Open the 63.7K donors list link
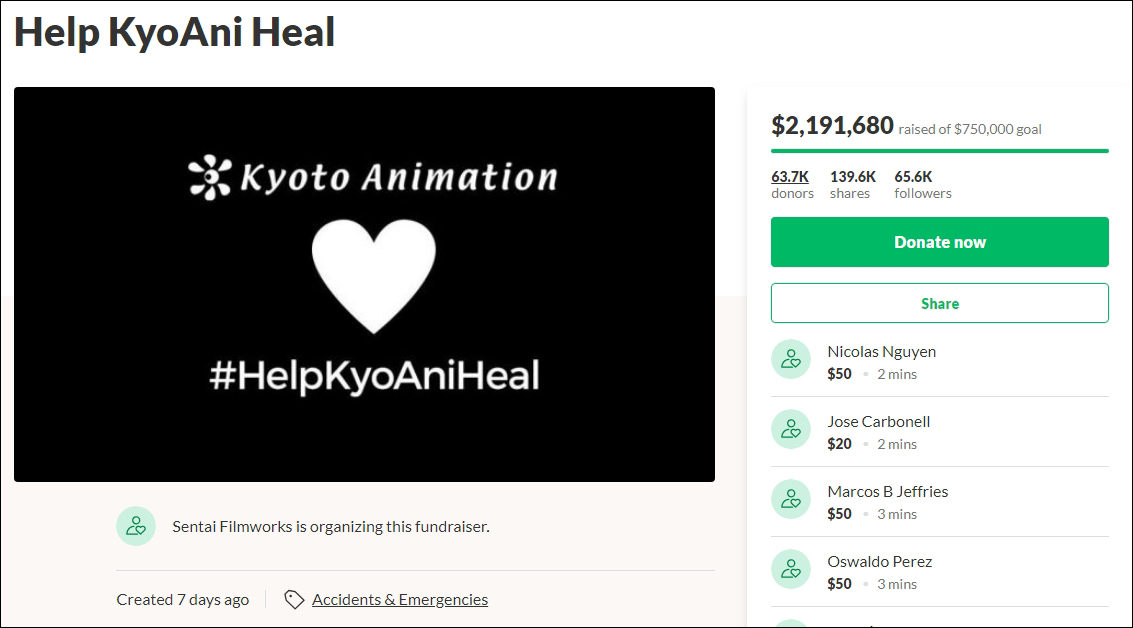Screen dimensions: 1133x628 790,176
